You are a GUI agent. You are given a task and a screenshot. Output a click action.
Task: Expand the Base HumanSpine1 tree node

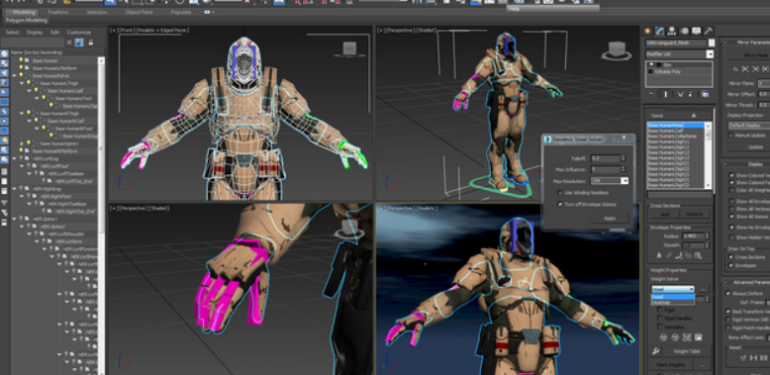coord(22,144)
